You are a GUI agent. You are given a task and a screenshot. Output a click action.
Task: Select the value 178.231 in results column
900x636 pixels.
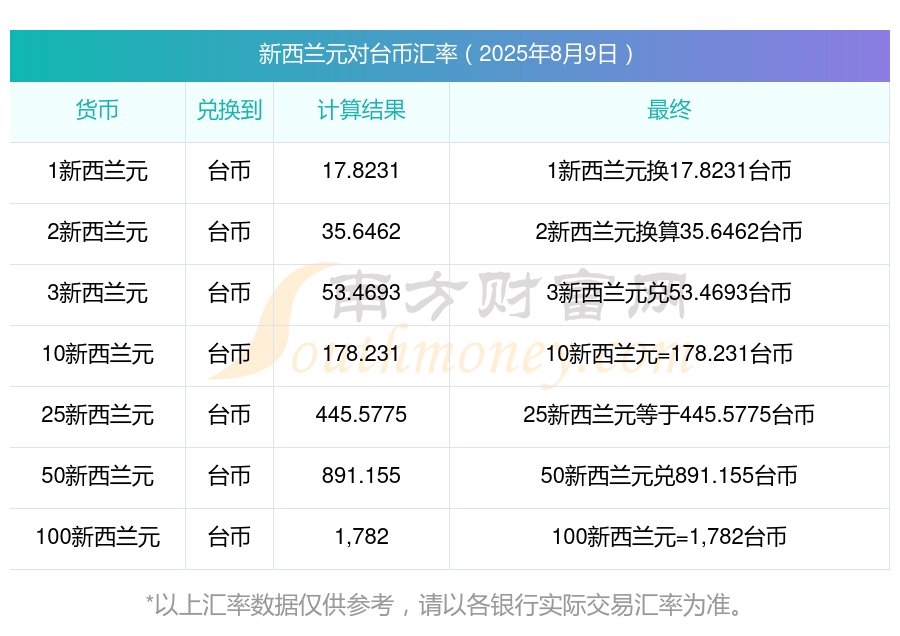[361, 353]
